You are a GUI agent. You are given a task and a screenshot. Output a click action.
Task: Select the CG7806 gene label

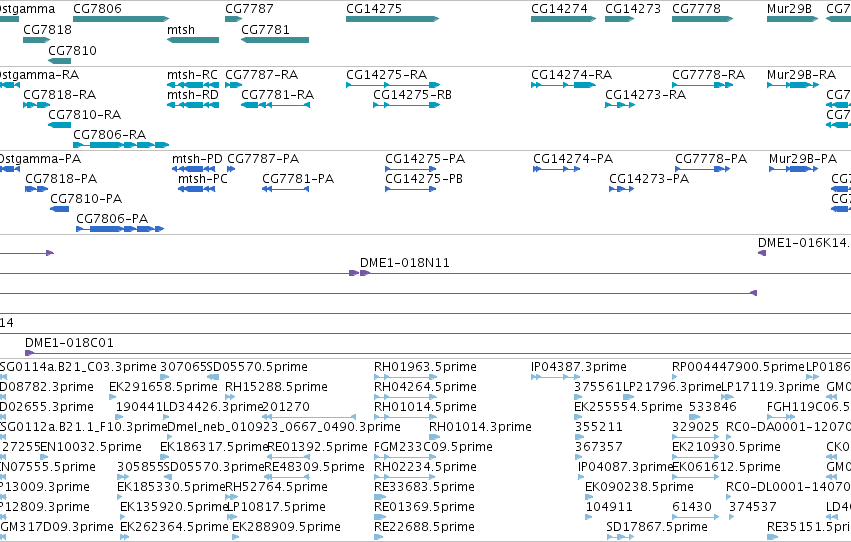coord(97,9)
